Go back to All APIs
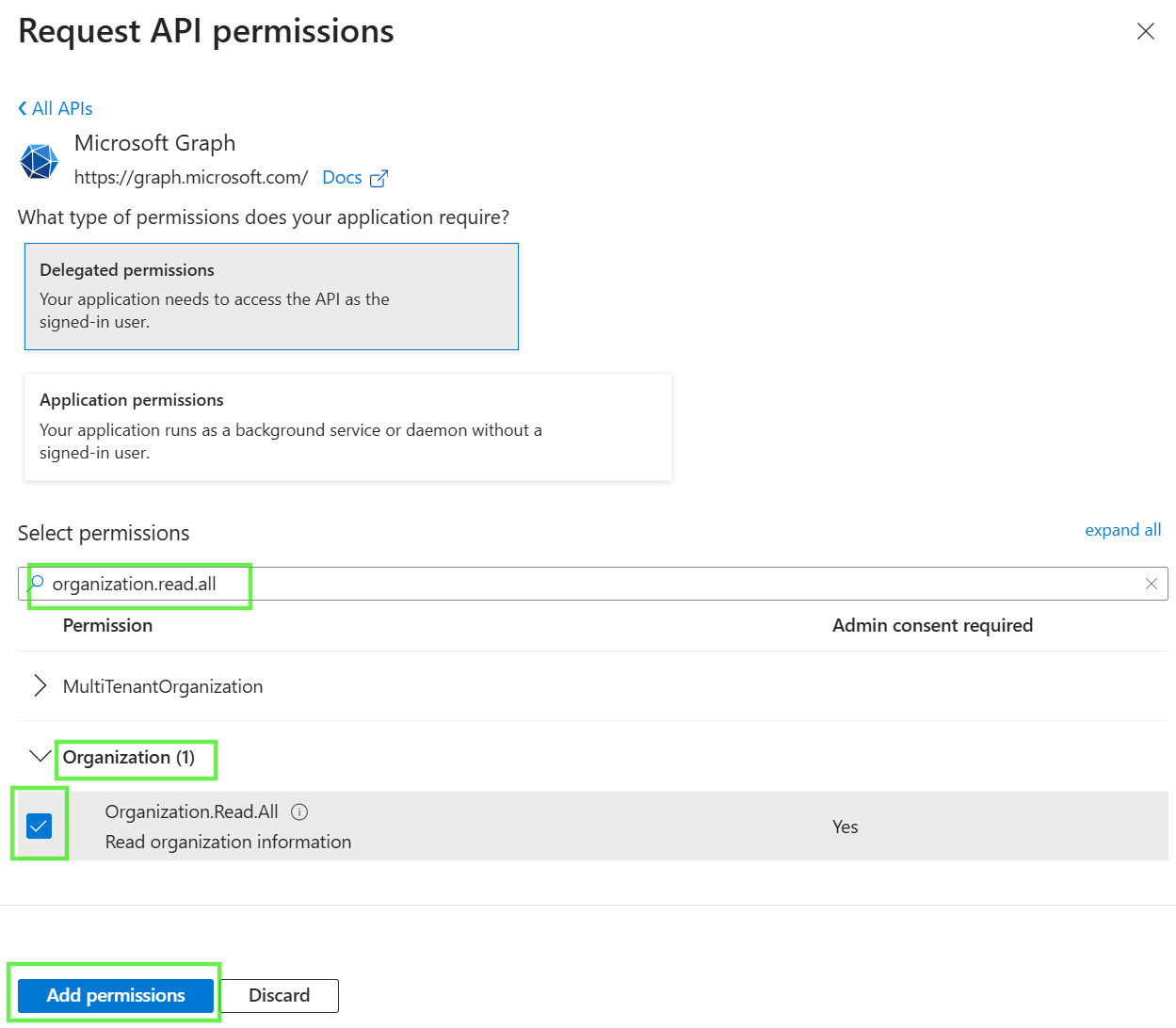The height and width of the screenshot is (1028, 1176). tap(56, 108)
